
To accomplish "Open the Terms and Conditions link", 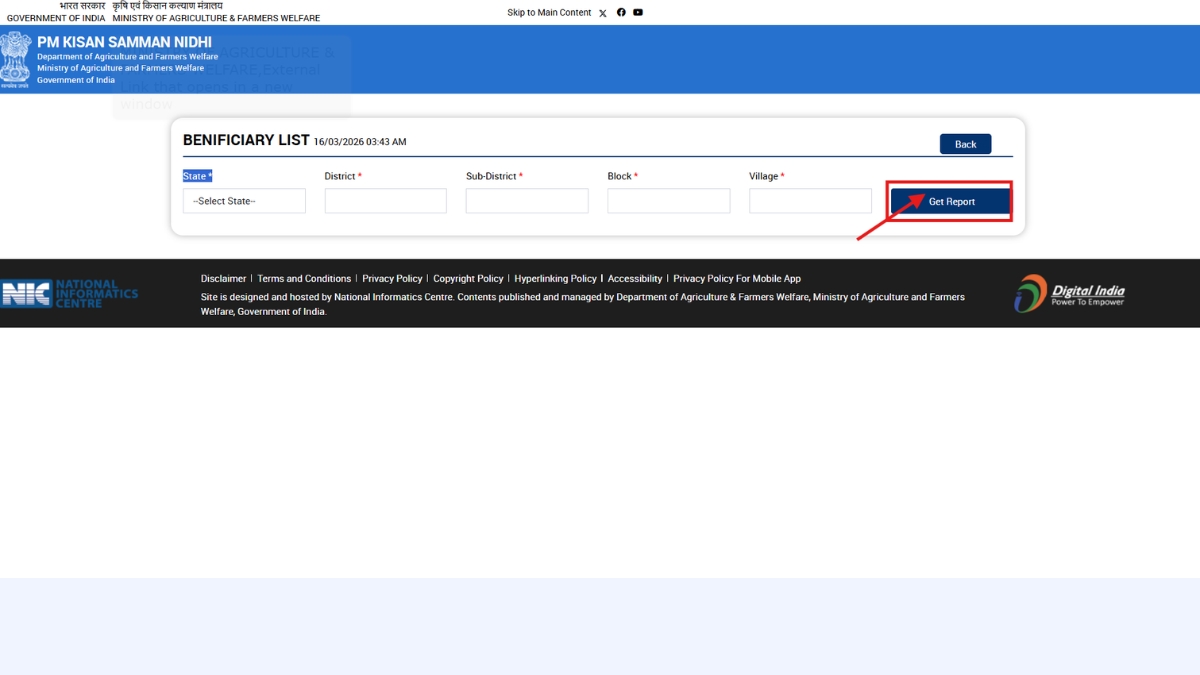I will point(304,279).
